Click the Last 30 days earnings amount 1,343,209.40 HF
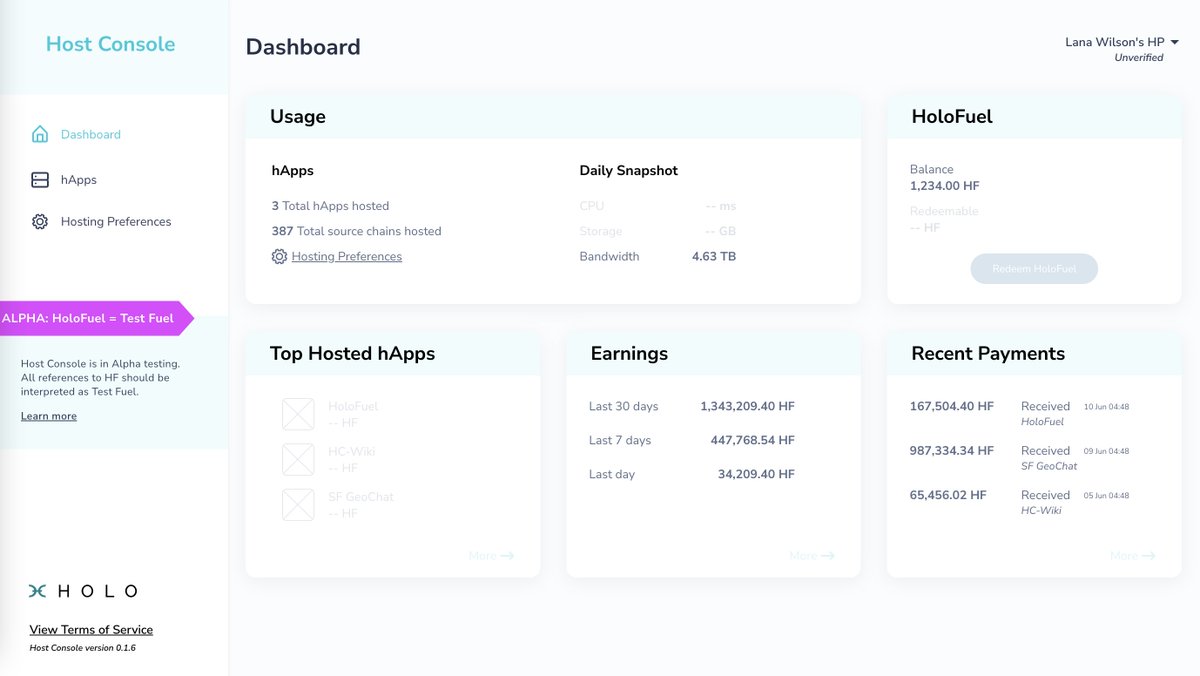 tap(747, 407)
